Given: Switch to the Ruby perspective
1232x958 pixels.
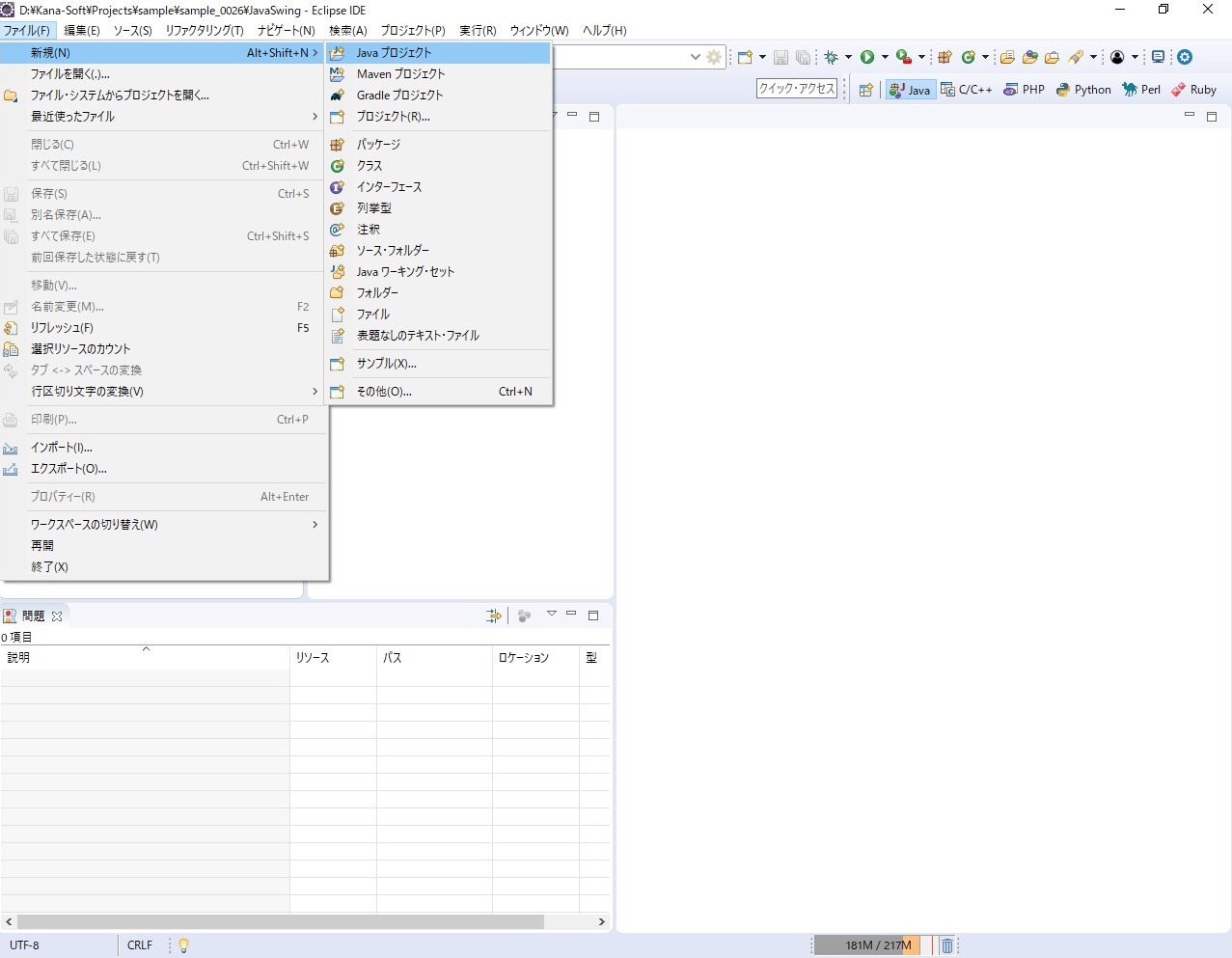Looking at the screenshot, I should 1193,90.
